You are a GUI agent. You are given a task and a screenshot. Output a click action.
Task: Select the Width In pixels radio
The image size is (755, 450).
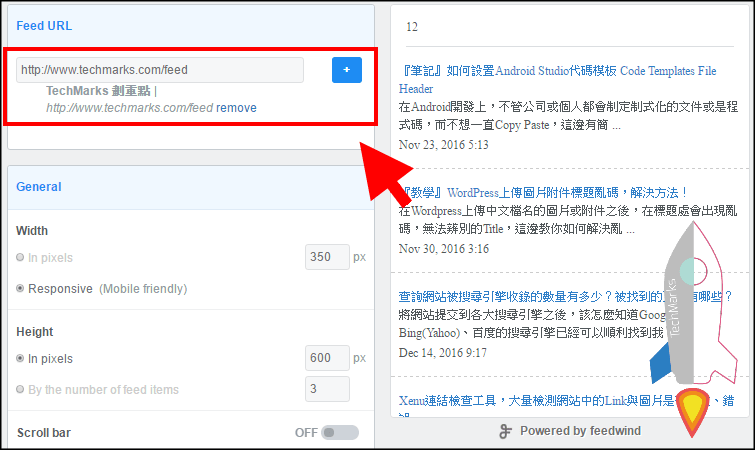[x=20, y=257]
